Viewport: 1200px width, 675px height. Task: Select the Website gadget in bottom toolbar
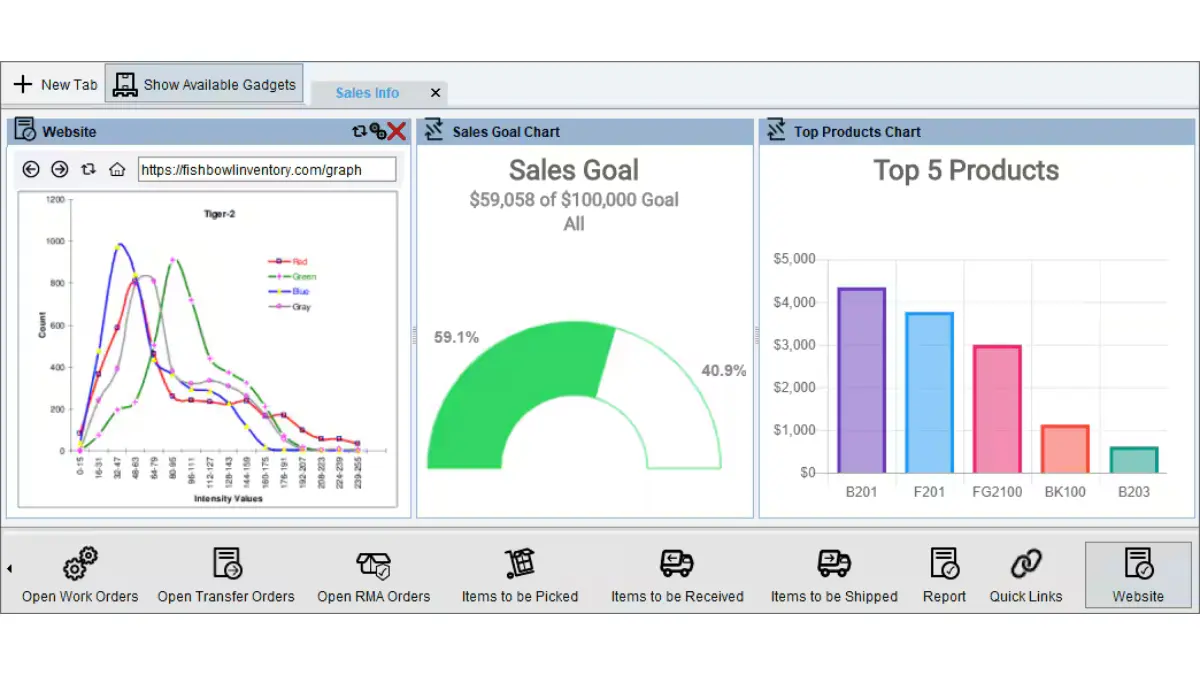1137,575
